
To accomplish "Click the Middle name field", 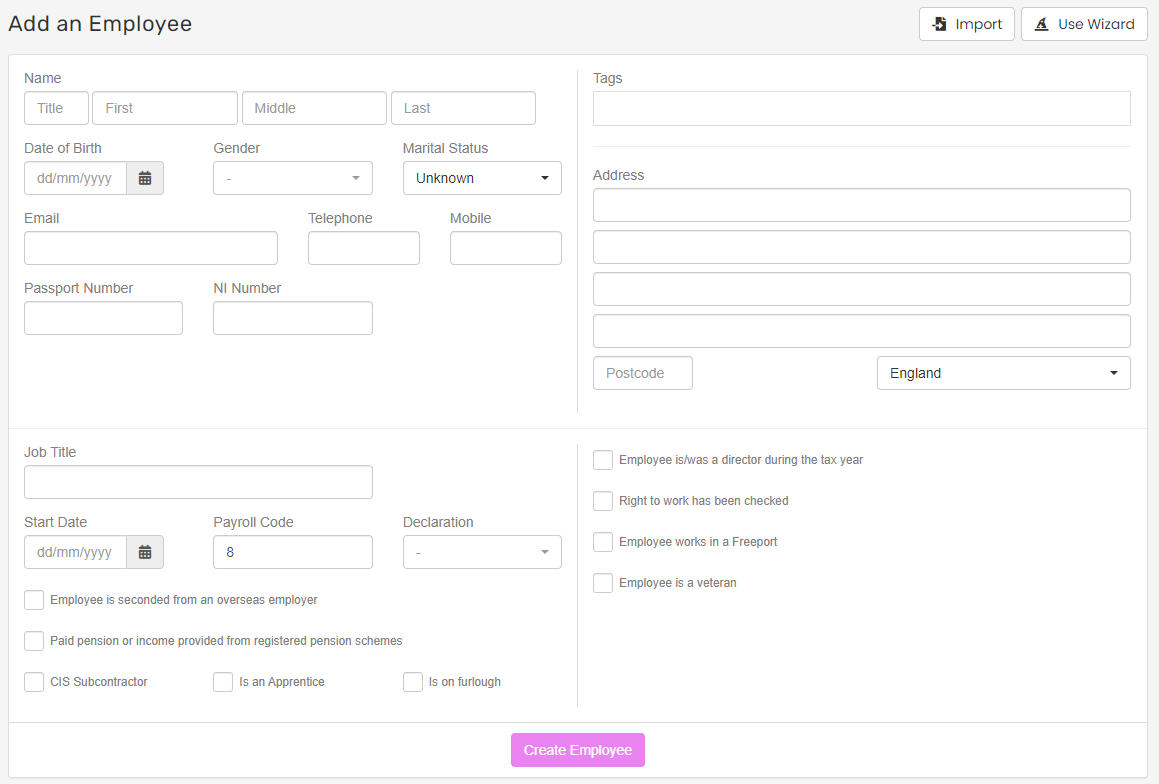I will click(x=314, y=108).
